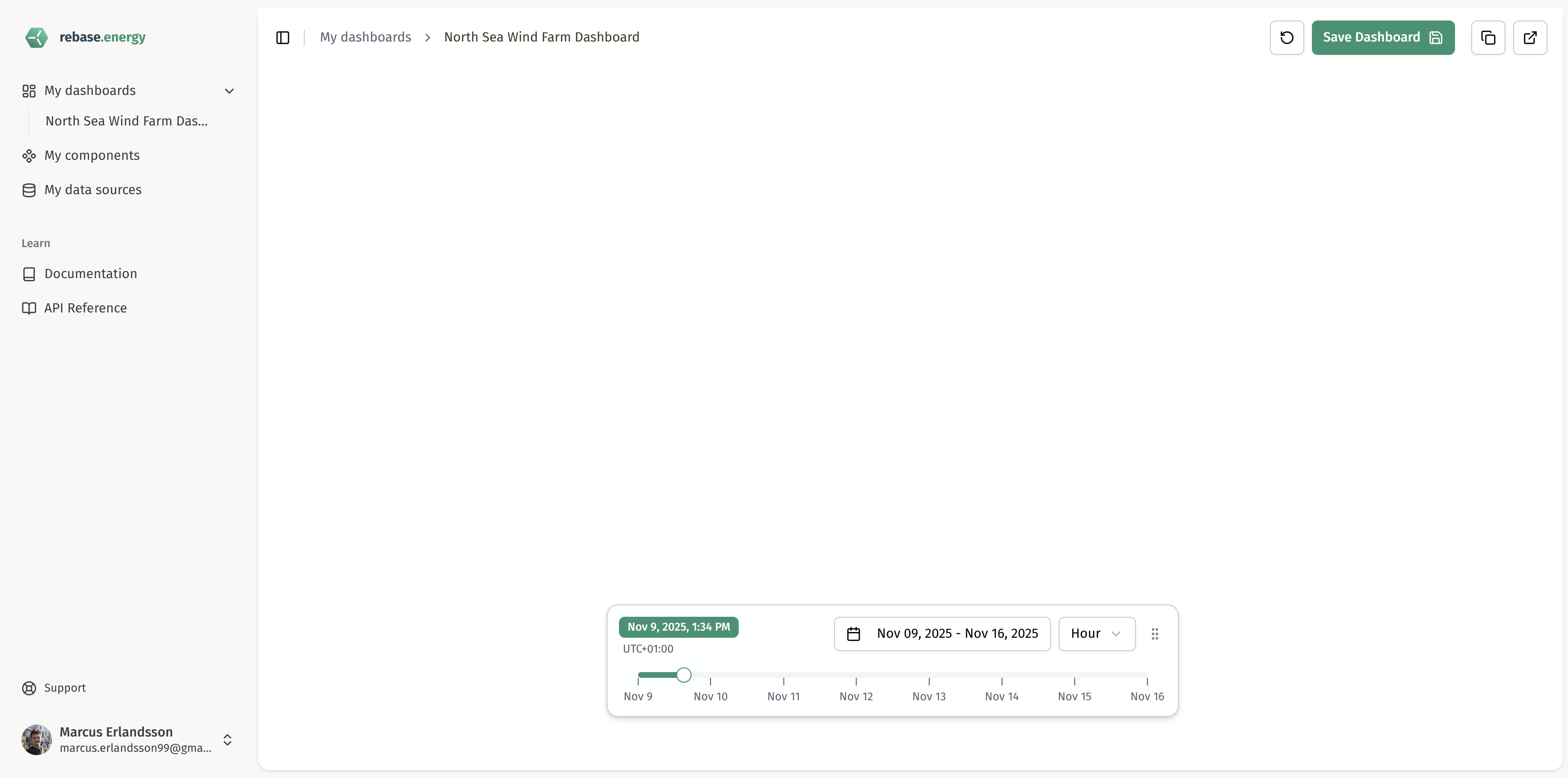
Task: Click the Save Dashboard button
Action: pyautogui.click(x=1382, y=37)
